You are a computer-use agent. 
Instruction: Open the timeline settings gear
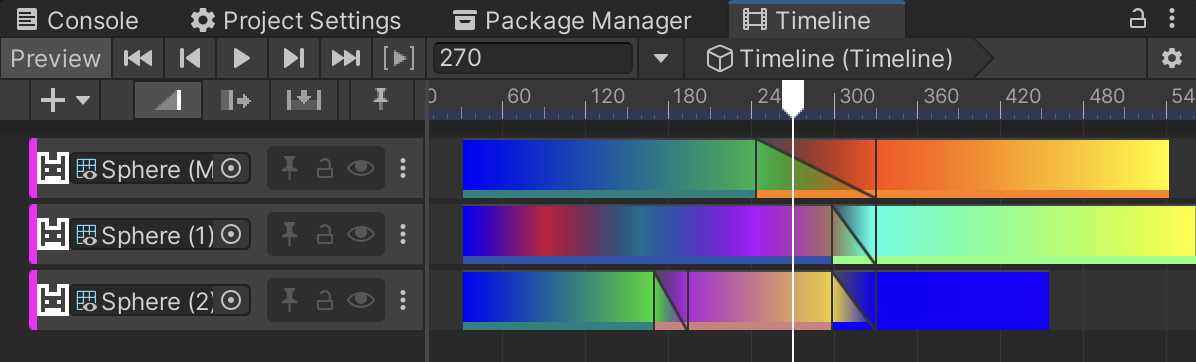(1172, 58)
